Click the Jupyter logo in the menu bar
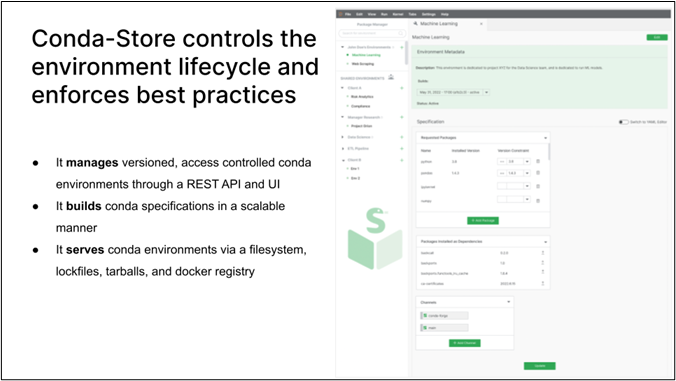The image size is (676, 381). pos(340,14)
